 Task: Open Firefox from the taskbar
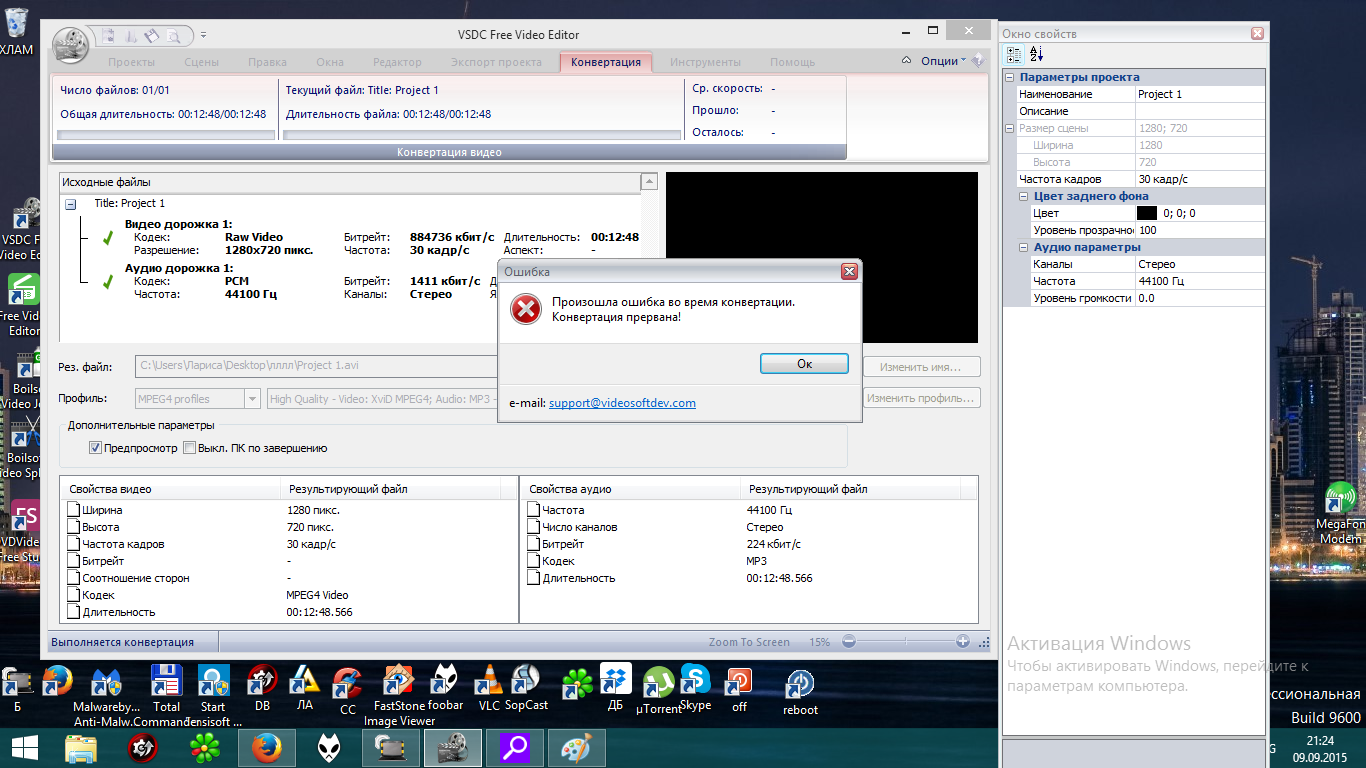[267, 747]
